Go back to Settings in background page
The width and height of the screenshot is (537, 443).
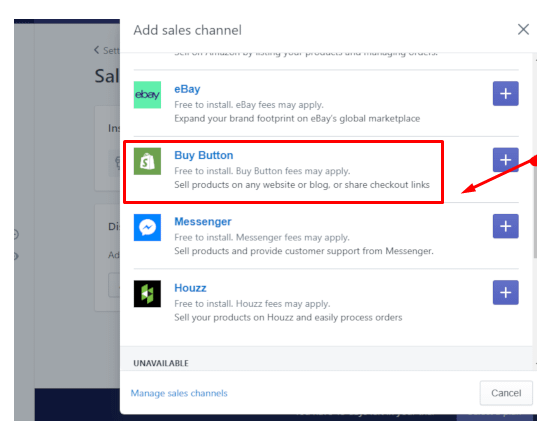(x=107, y=50)
